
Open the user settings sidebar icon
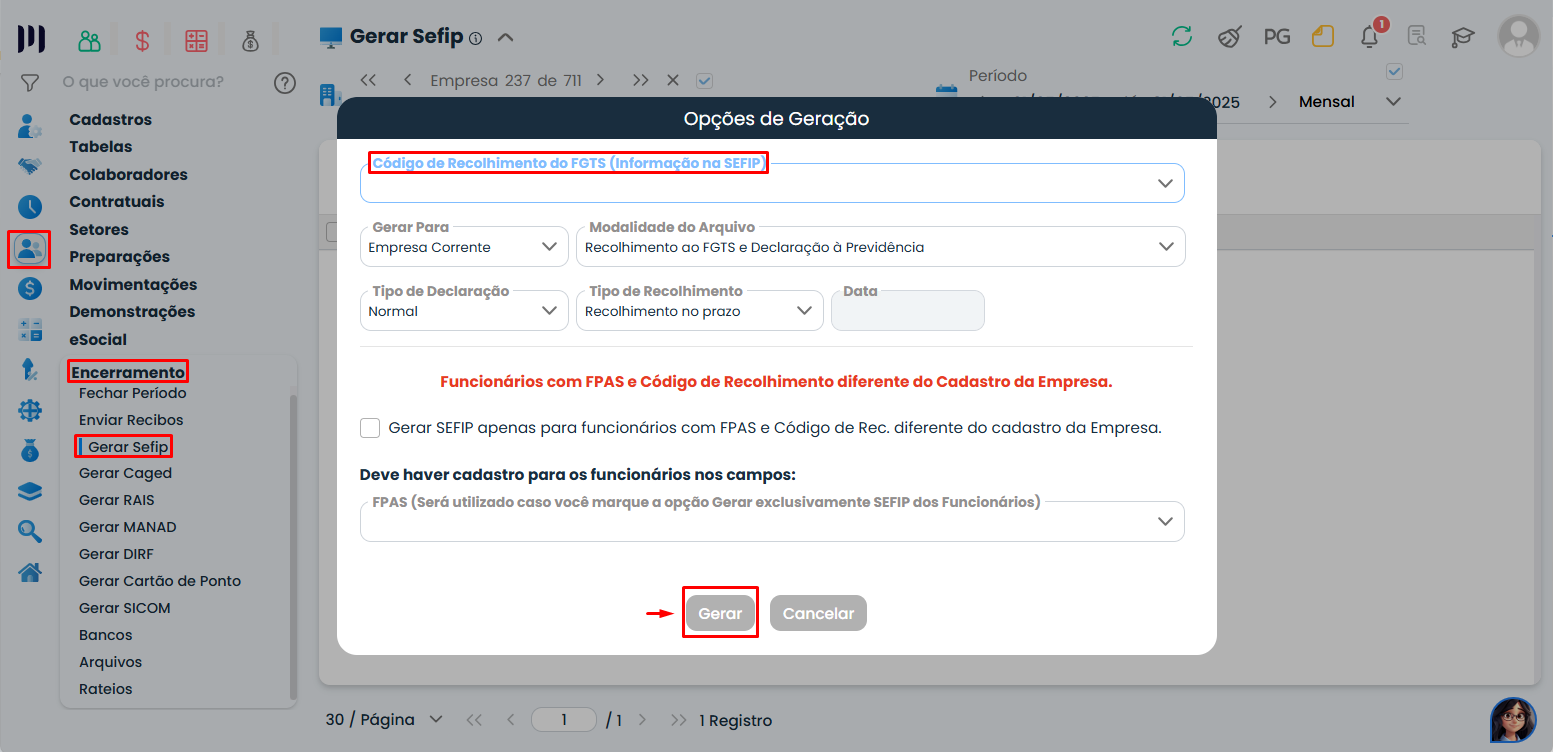tap(30, 127)
